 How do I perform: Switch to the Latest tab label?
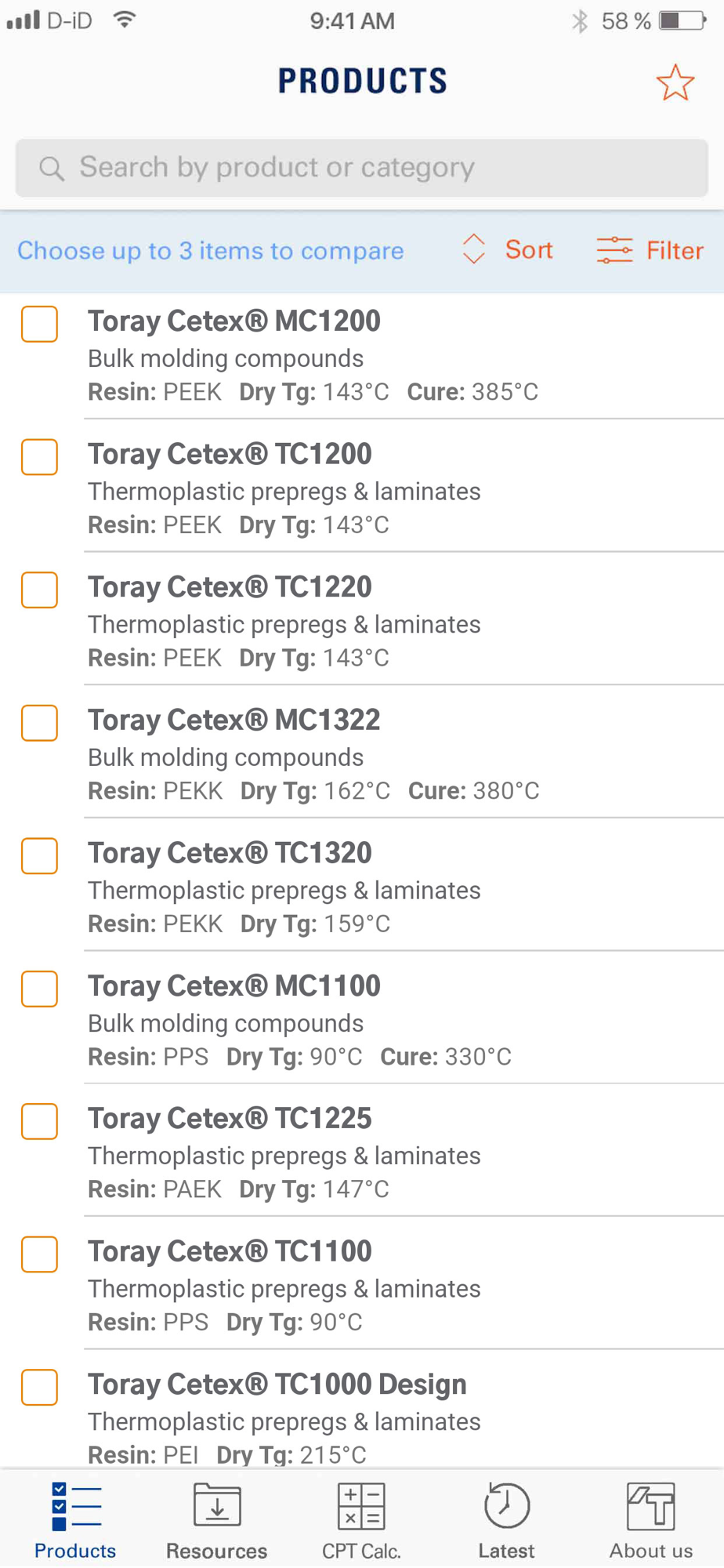[x=506, y=1551]
